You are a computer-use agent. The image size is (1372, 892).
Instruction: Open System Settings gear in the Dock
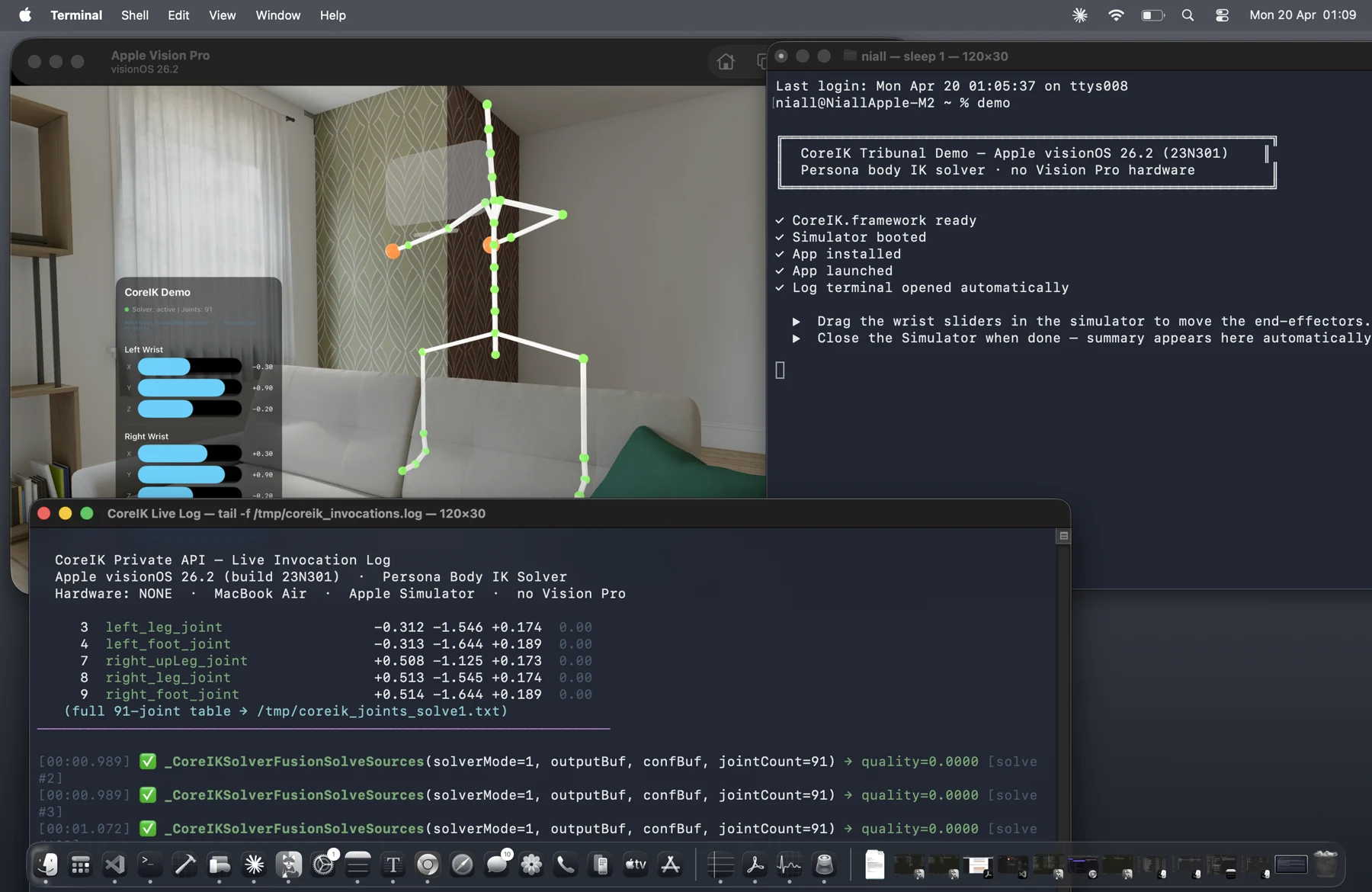[x=323, y=865]
